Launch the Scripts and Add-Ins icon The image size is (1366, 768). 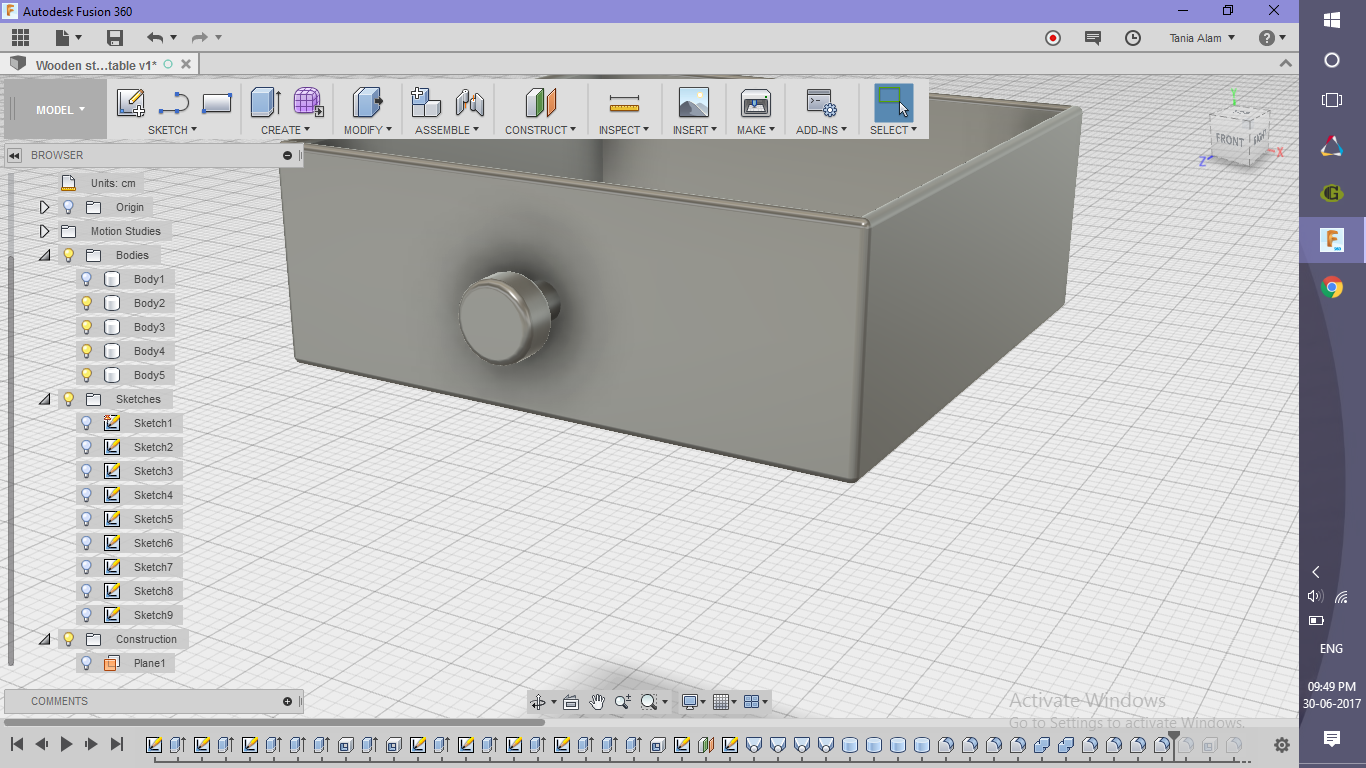(821, 103)
